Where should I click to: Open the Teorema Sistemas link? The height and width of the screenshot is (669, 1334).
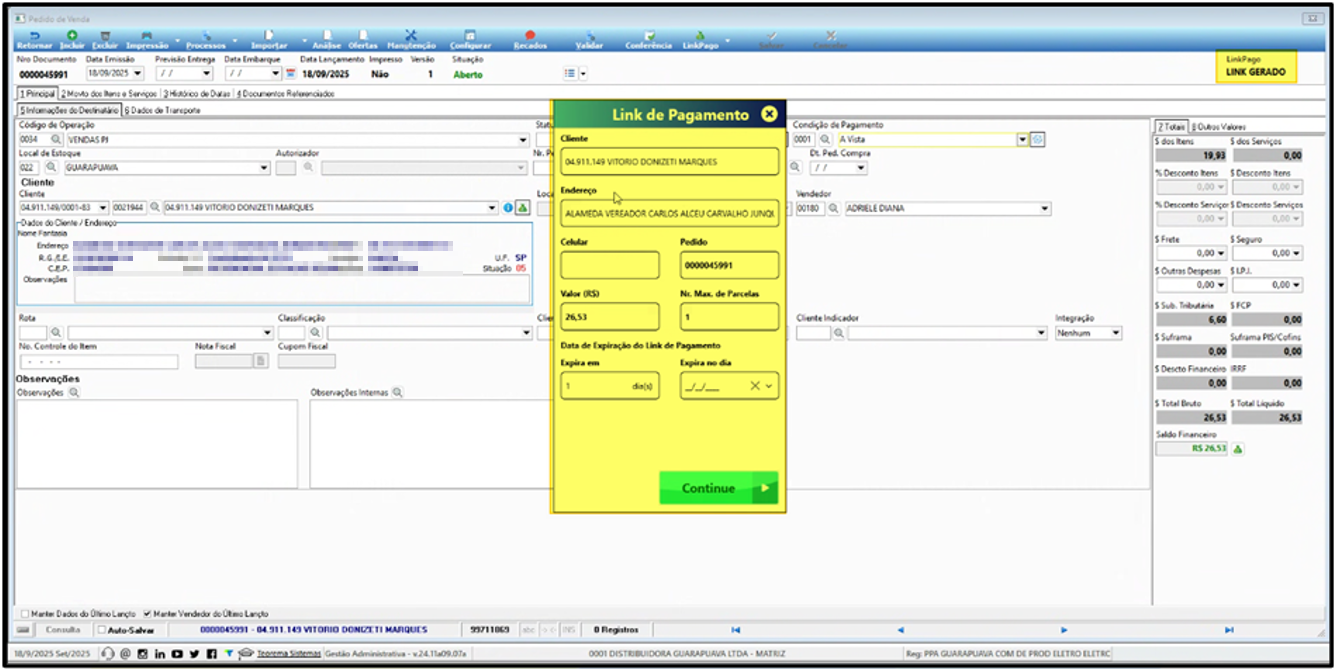click(288, 653)
